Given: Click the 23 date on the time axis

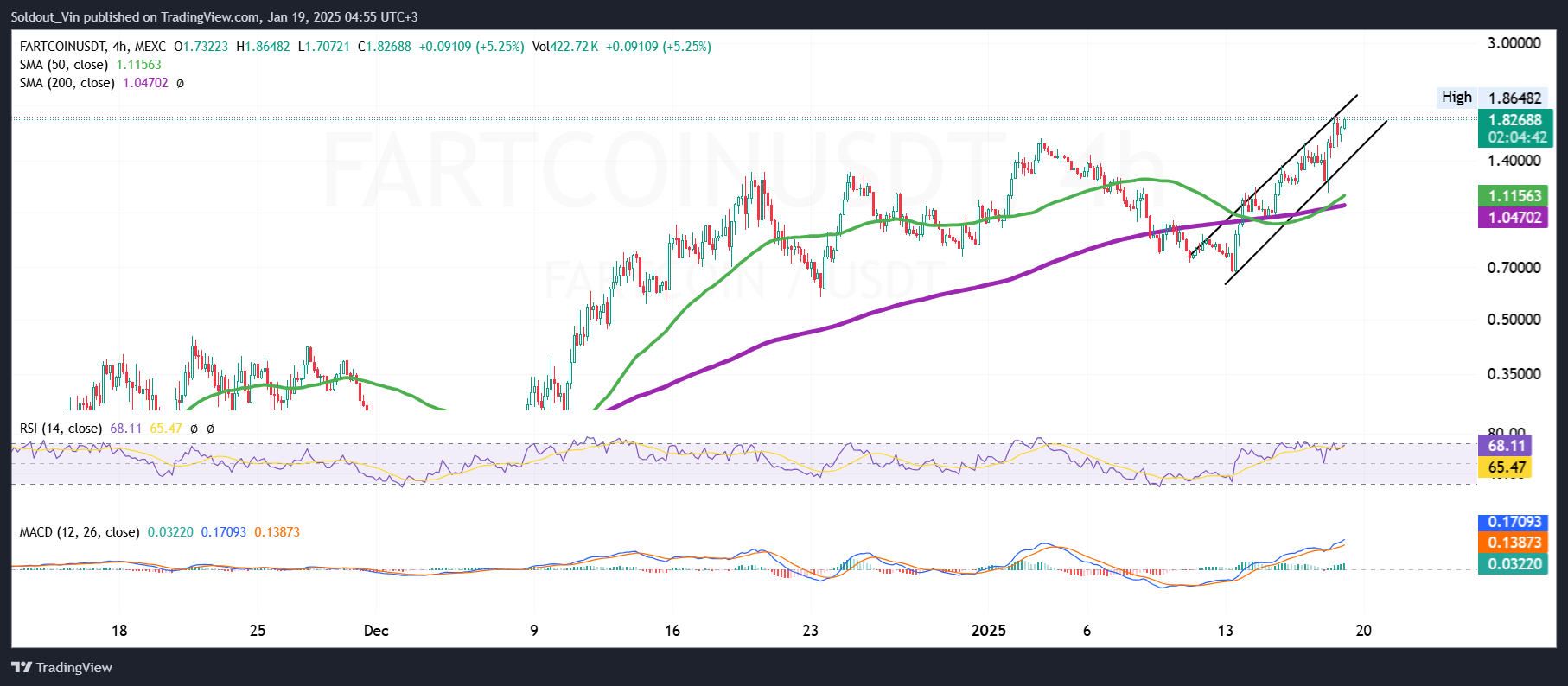Looking at the screenshot, I should tap(810, 631).
